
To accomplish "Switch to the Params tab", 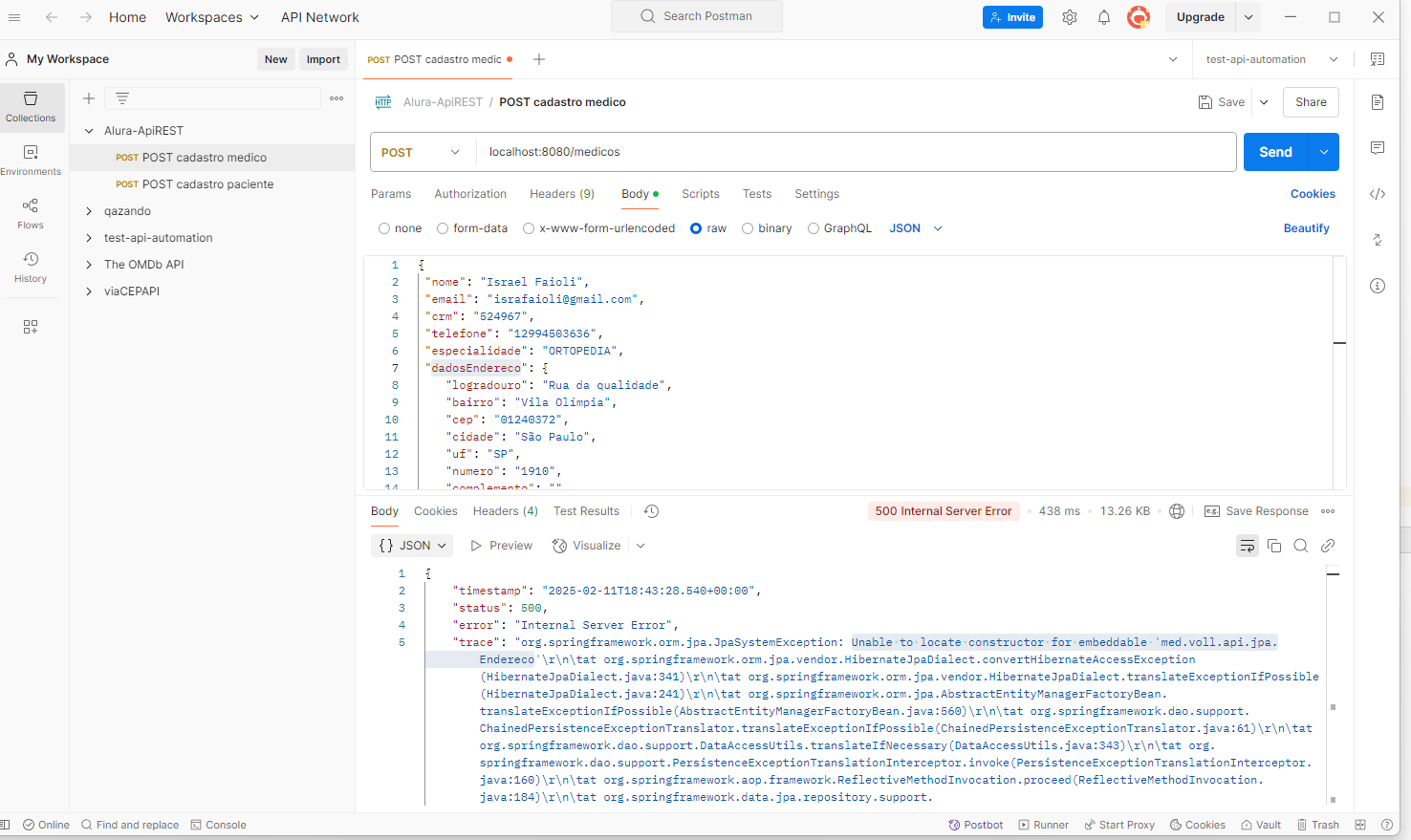I will pos(391,194).
